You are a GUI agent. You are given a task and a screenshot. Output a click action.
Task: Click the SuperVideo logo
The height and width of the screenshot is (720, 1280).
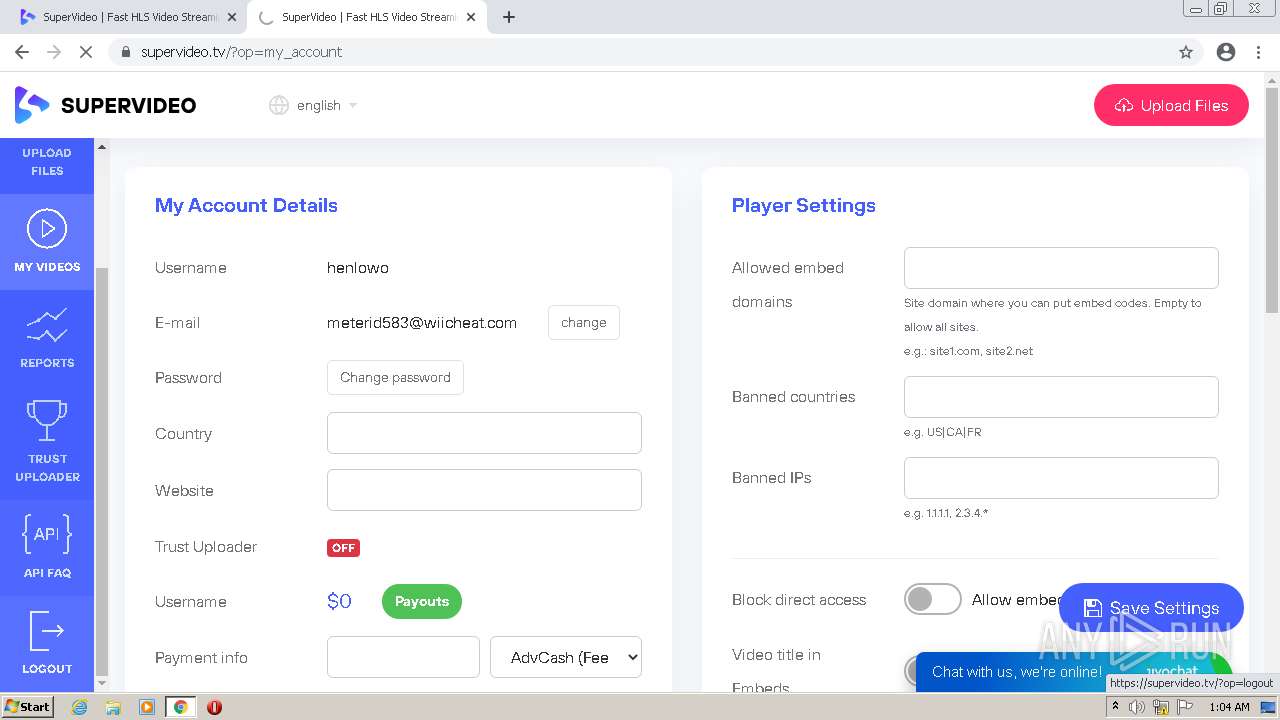(x=105, y=105)
